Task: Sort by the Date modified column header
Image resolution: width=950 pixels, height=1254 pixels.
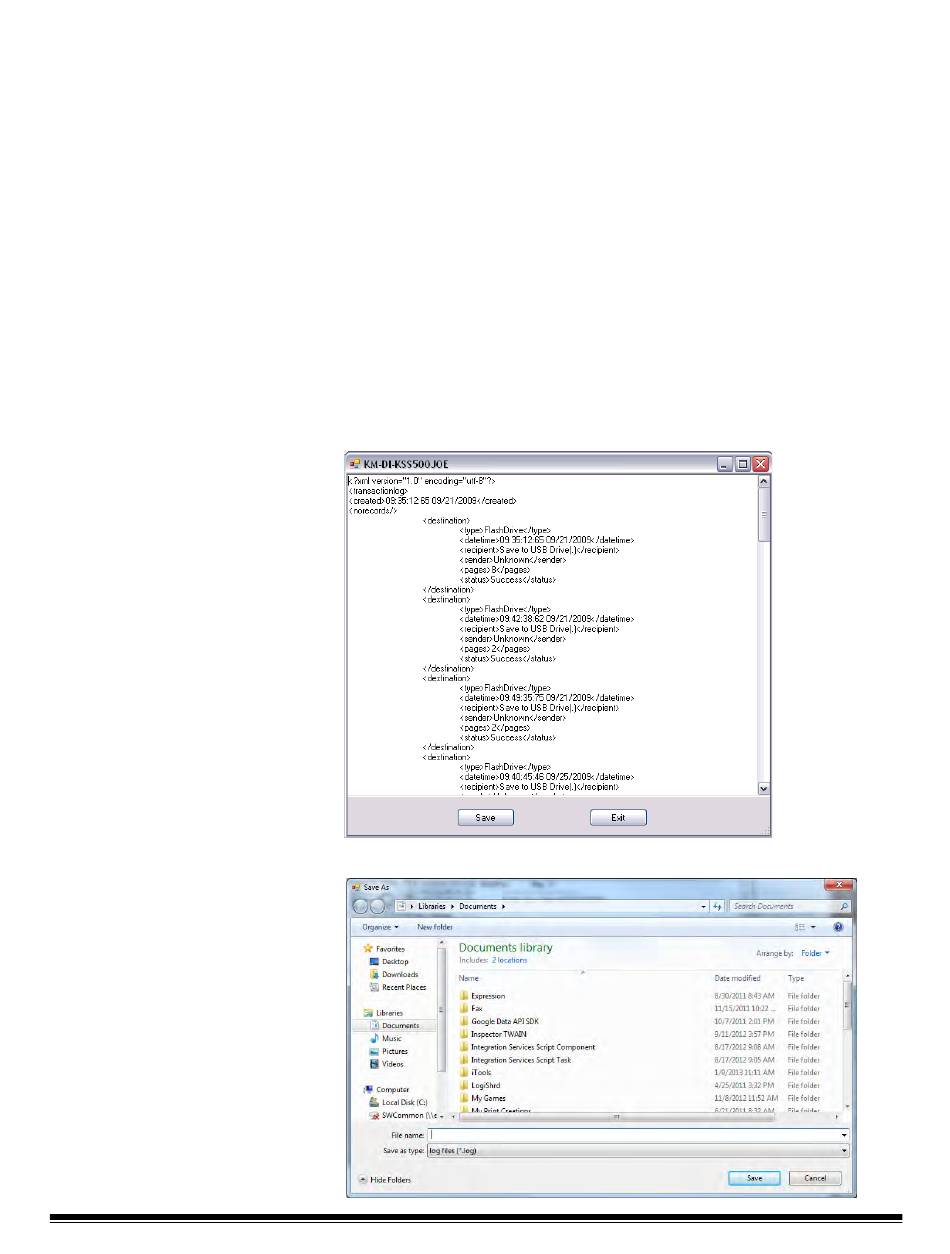Action: (x=737, y=978)
